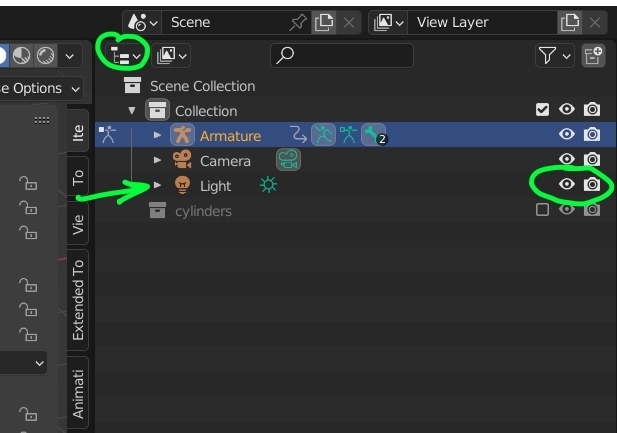Uncheck the Collection exclude checkbox

[x=542, y=109]
